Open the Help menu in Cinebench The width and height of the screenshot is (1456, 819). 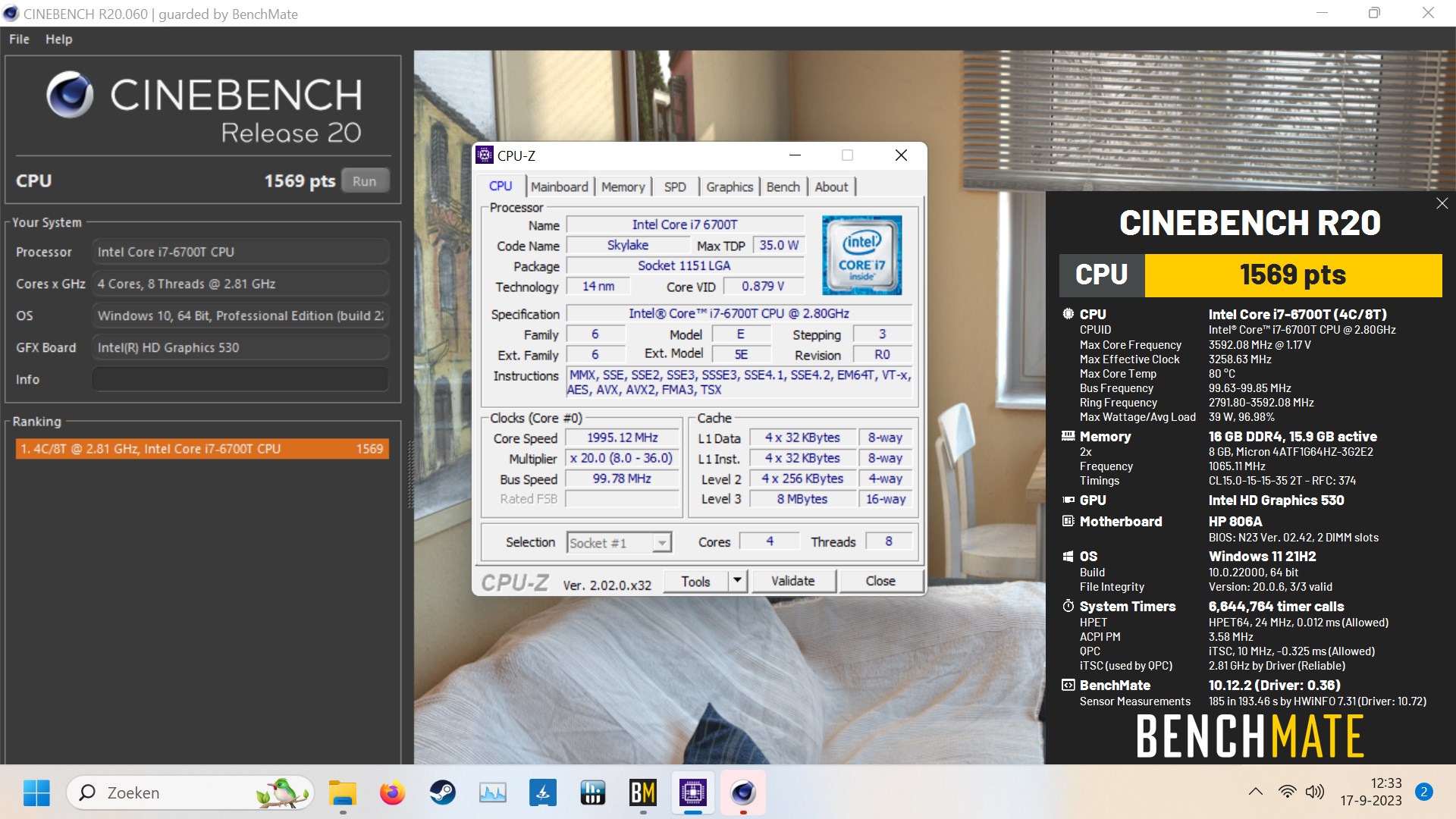coord(58,39)
